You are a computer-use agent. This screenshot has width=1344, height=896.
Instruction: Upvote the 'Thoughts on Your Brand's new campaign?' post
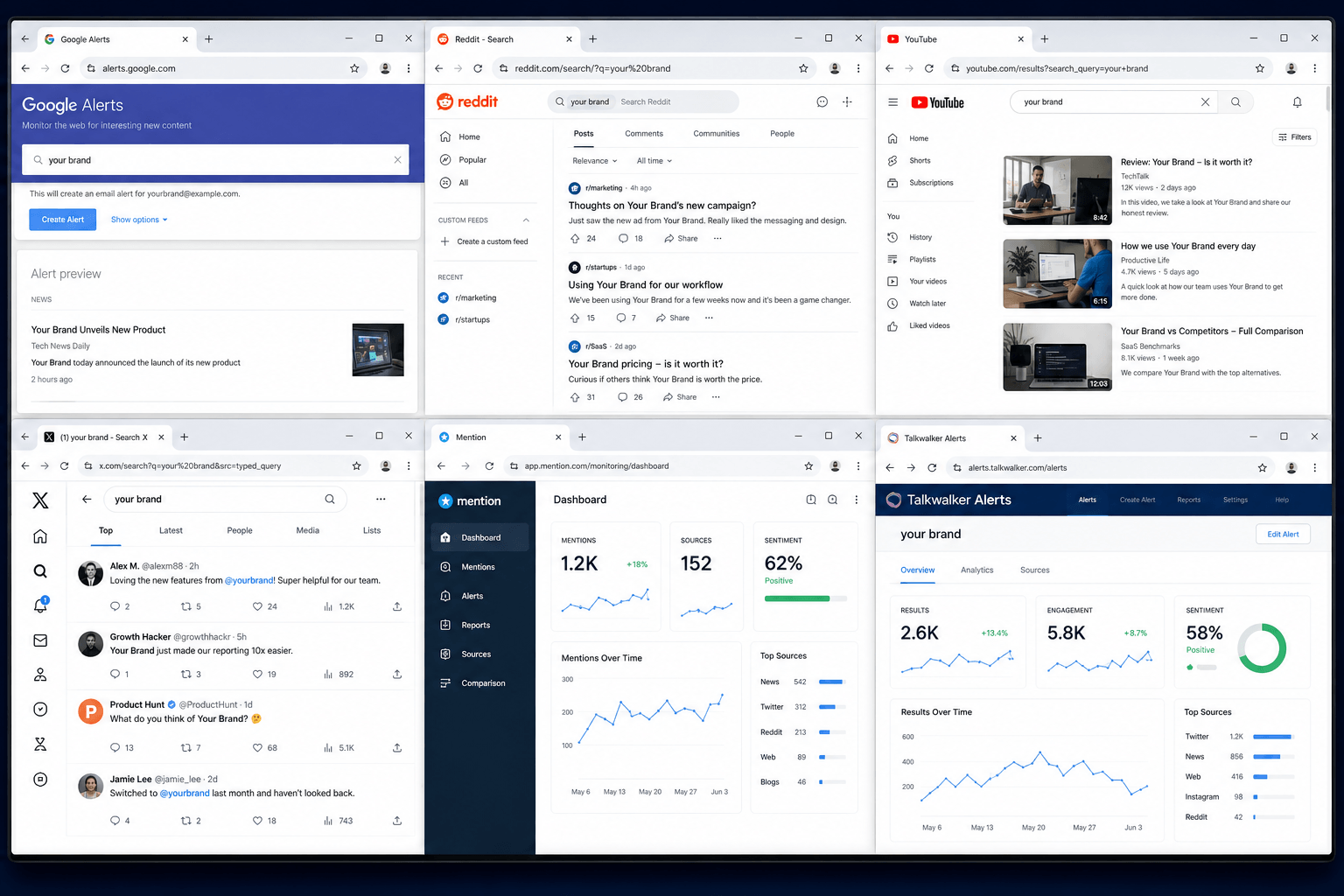click(x=575, y=238)
